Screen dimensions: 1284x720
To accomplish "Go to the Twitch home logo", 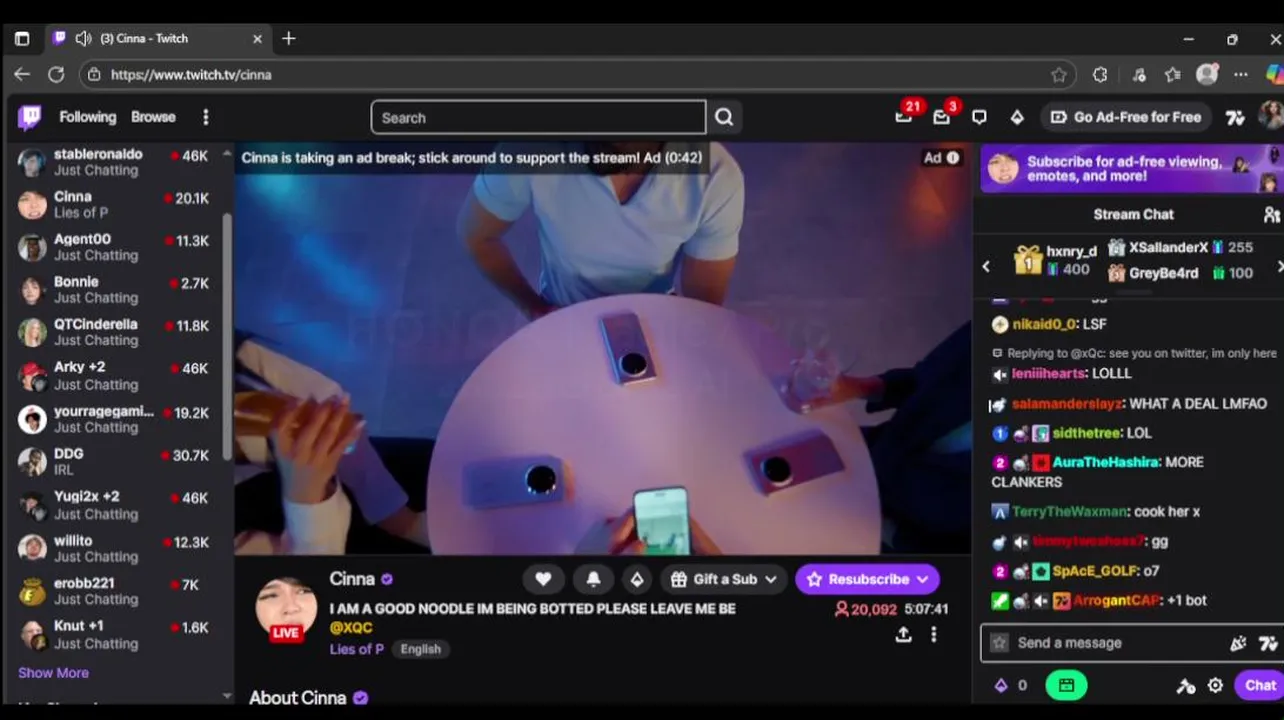I will [x=30, y=117].
